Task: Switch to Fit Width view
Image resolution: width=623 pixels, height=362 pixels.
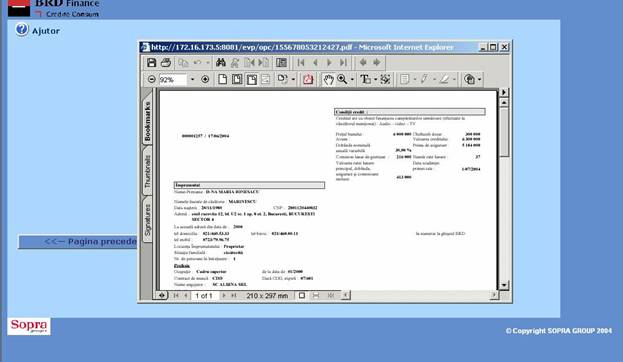Action: click(252, 79)
